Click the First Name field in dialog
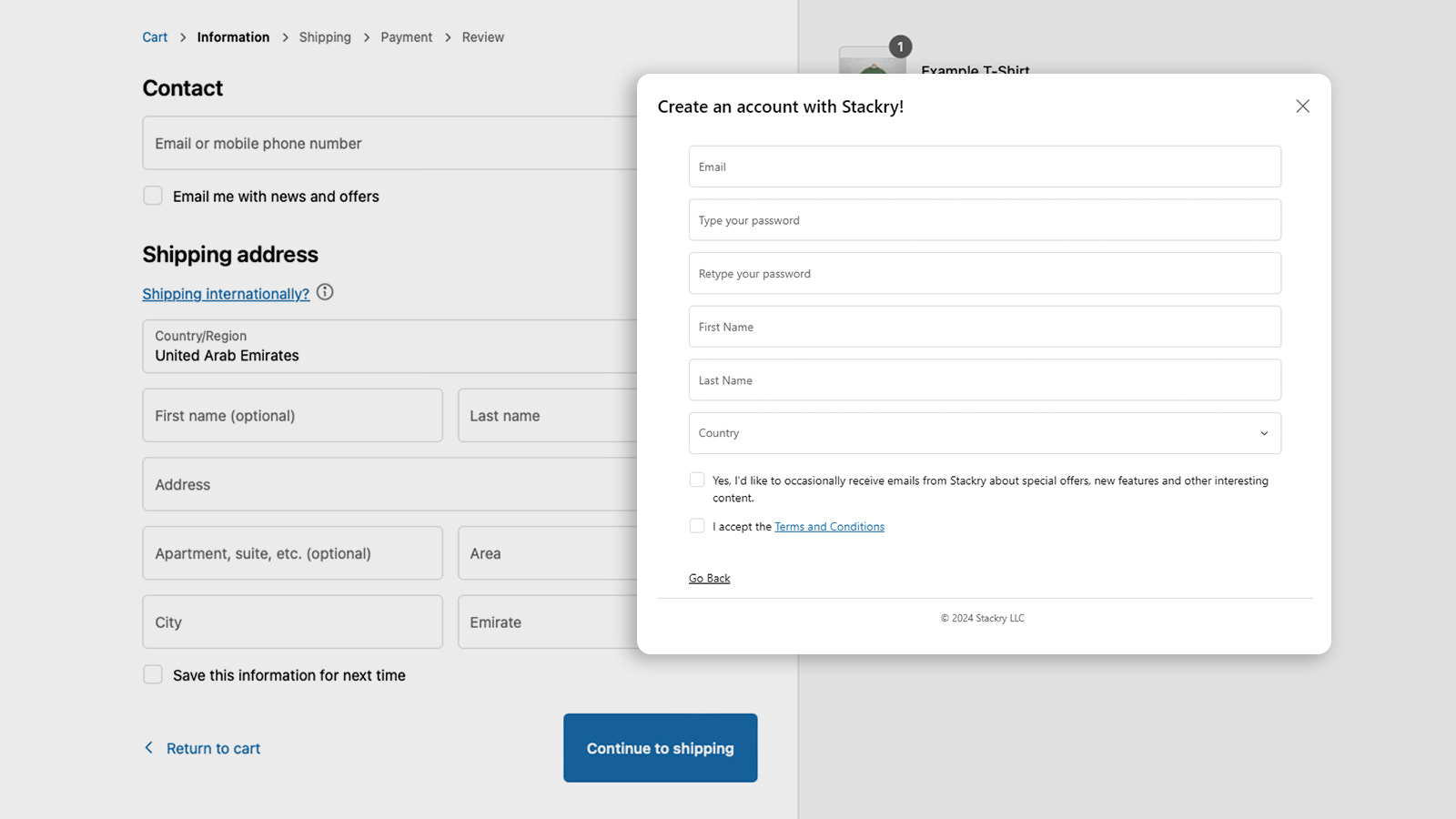 [985, 327]
